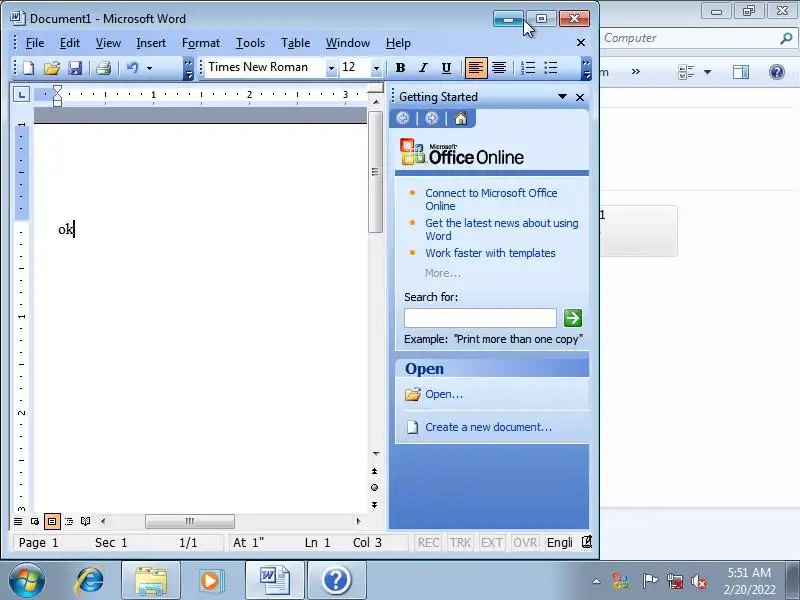Click the Search for input field
This screenshot has height=600, width=800.
(x=480, y=318)
